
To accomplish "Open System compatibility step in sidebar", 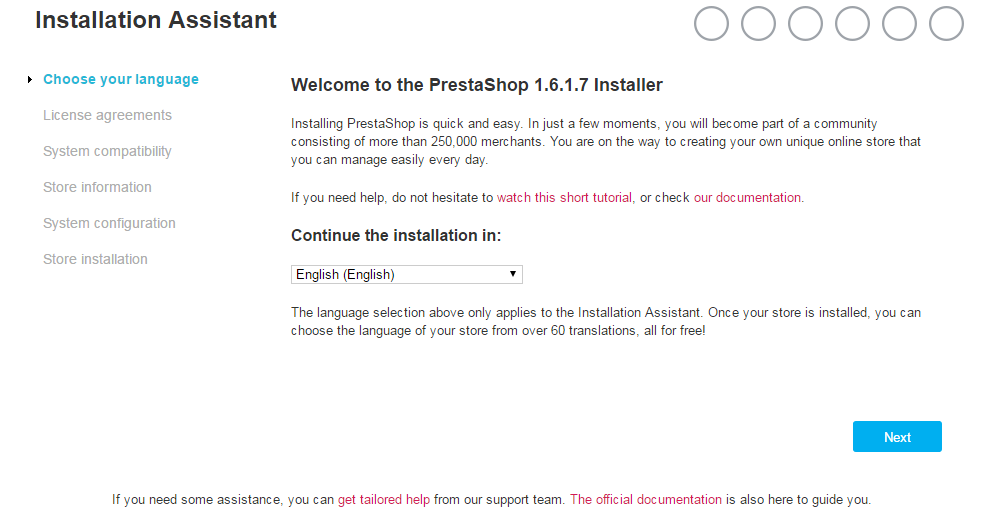I will click(x=107, y=151).
